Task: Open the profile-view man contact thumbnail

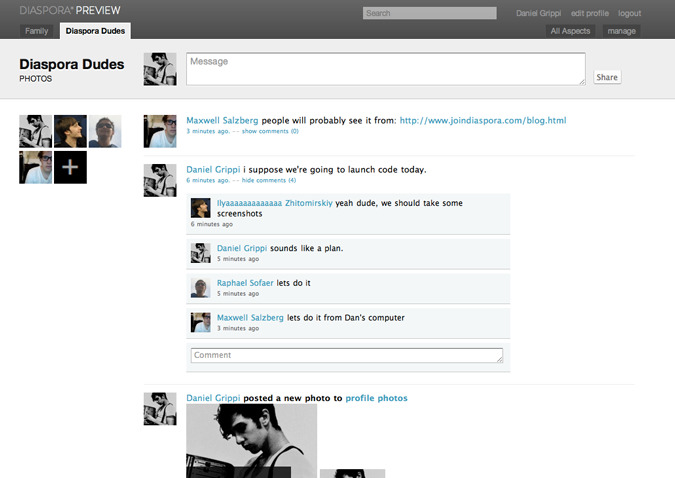Action: (x=70, y=131)
